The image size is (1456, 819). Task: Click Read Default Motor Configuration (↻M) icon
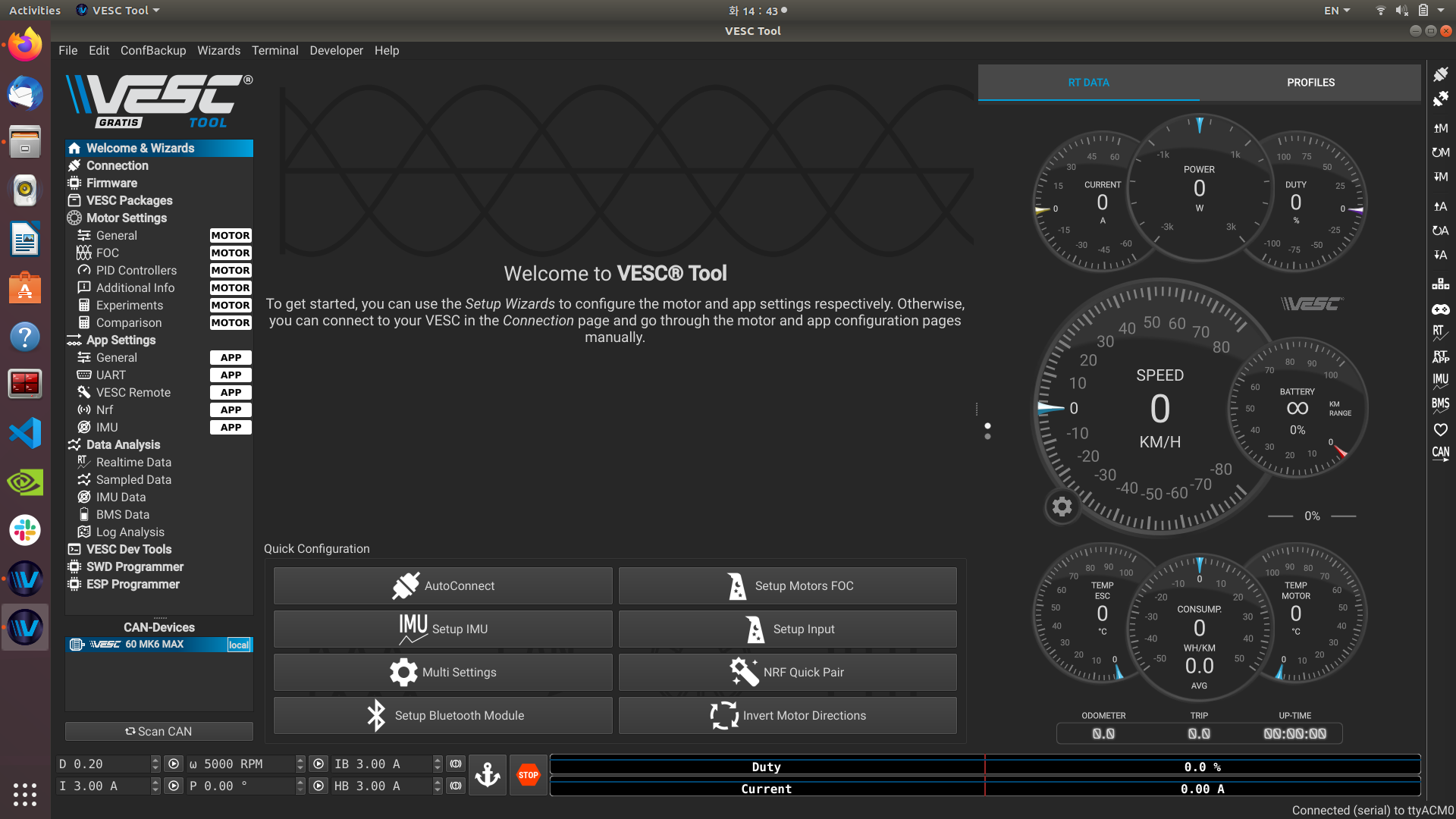[1440, 152]
